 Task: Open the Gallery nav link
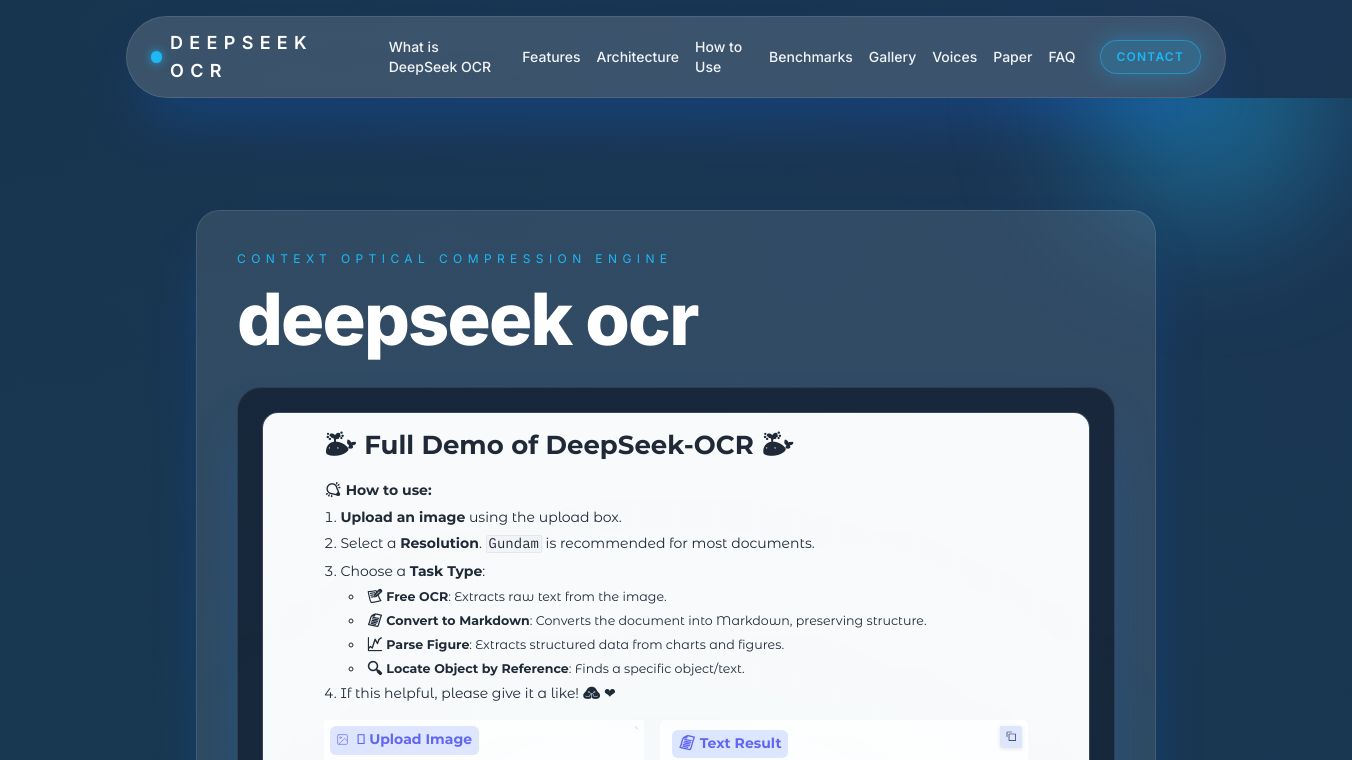coord(892,57)
